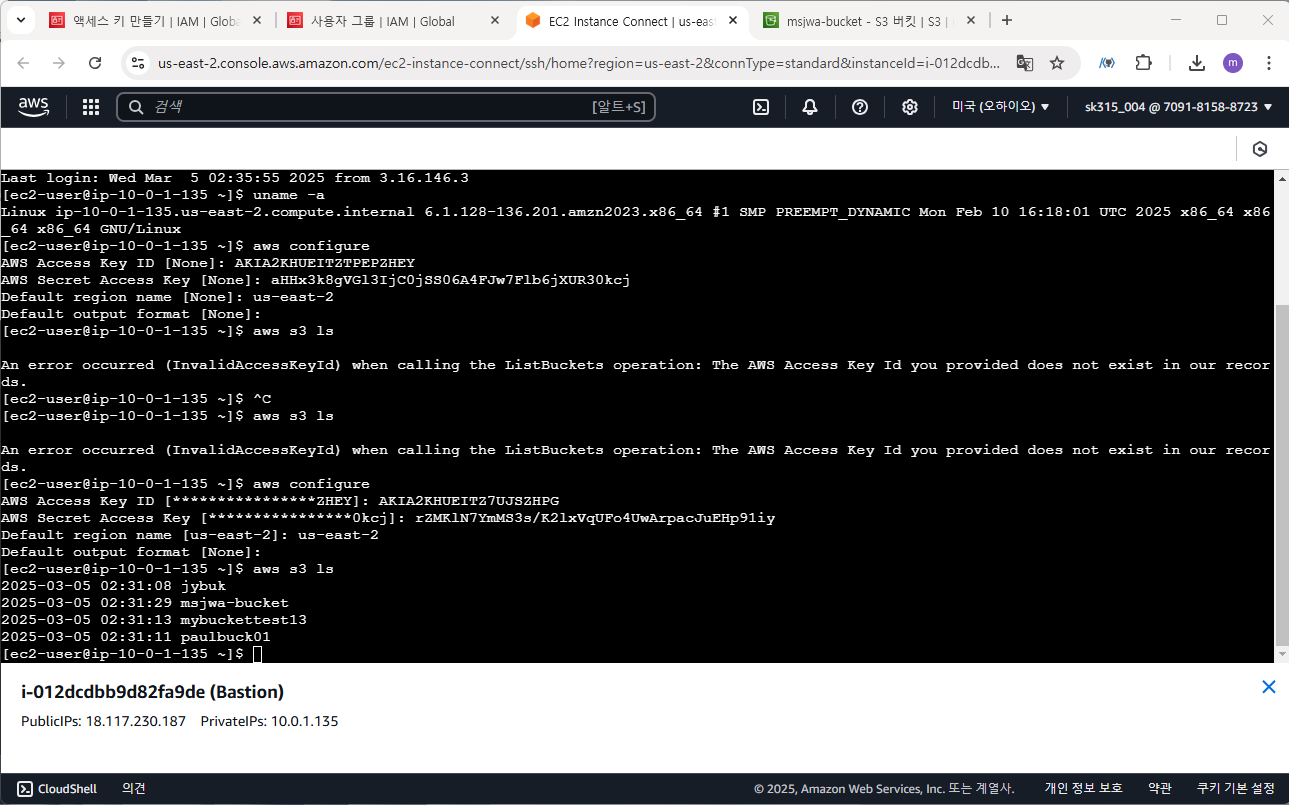Open the settings gear in AWS header
The image size is (1289, 805).
tap(910, 107)
